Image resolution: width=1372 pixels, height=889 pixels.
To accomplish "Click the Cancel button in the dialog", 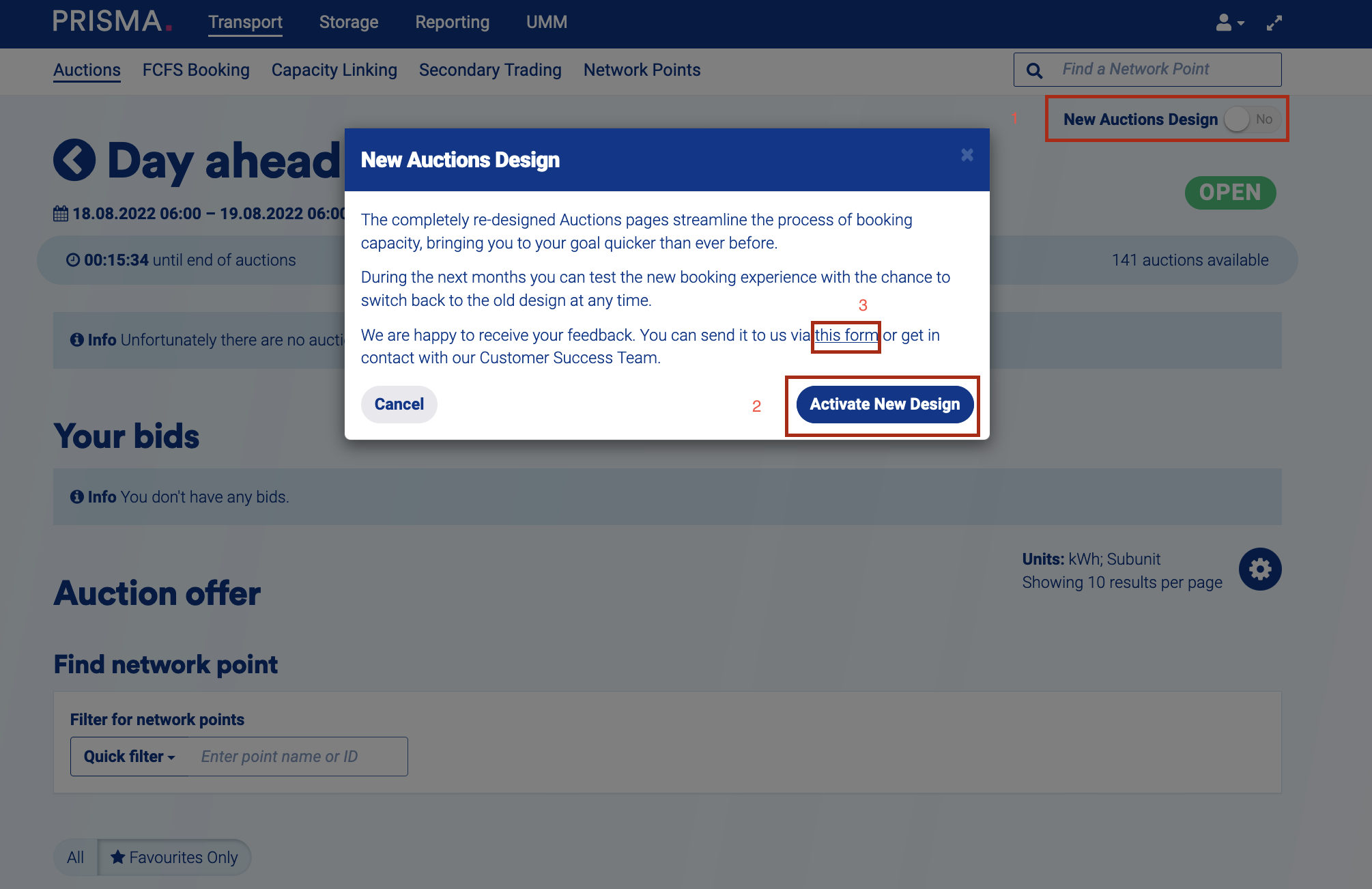I will (399, 404).
